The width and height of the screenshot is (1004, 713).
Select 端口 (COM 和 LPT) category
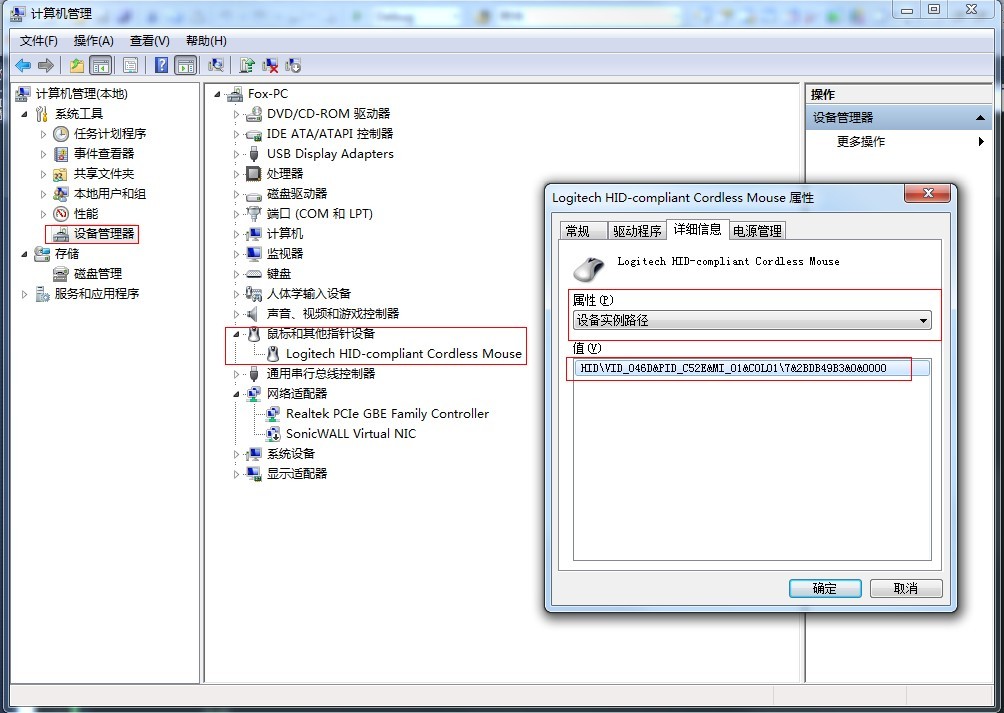click(320, 214)
